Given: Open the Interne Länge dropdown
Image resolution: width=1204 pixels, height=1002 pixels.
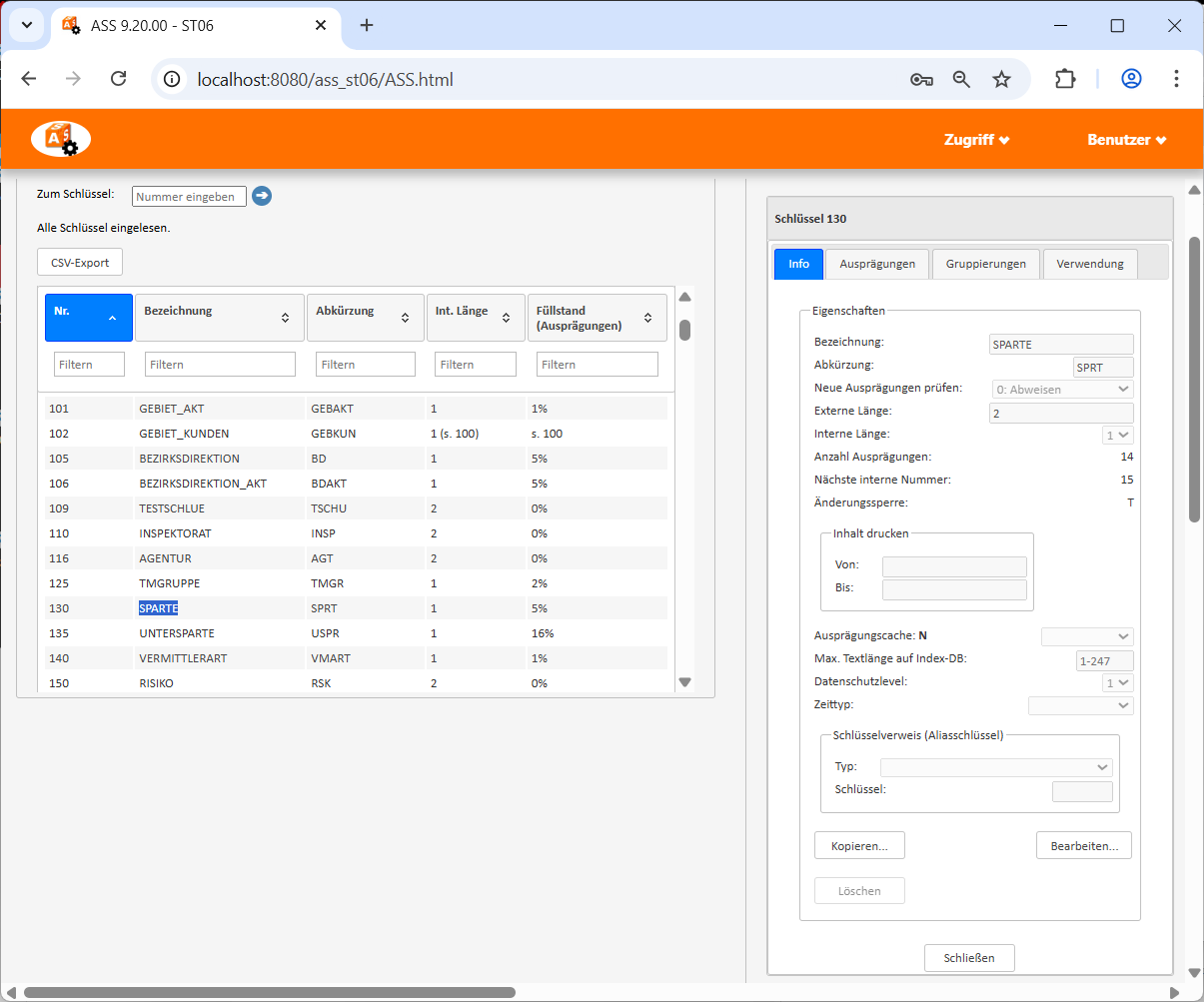Looking at the screenshot, I should (x=1118, y=436).
